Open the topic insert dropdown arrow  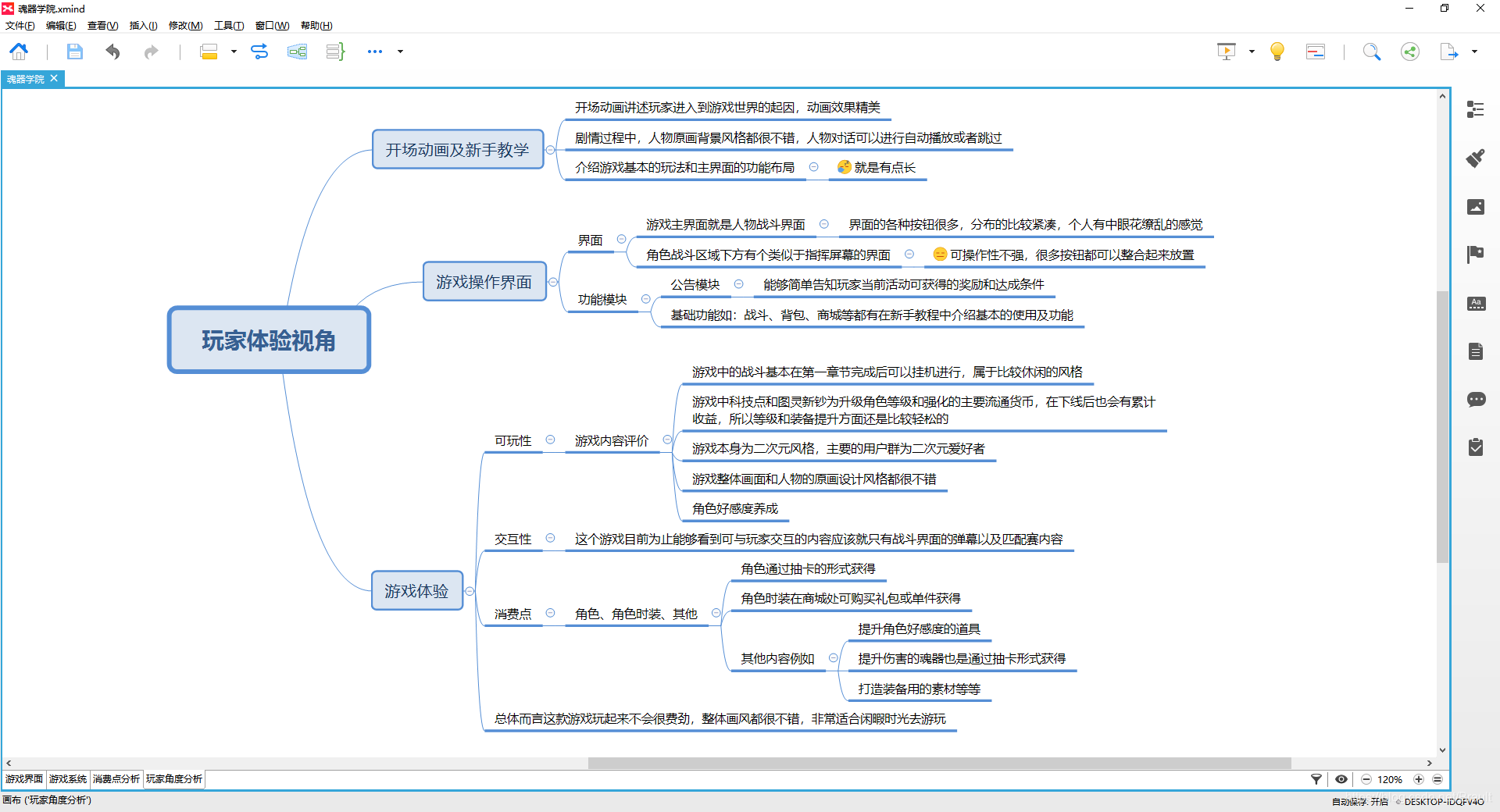234,52
